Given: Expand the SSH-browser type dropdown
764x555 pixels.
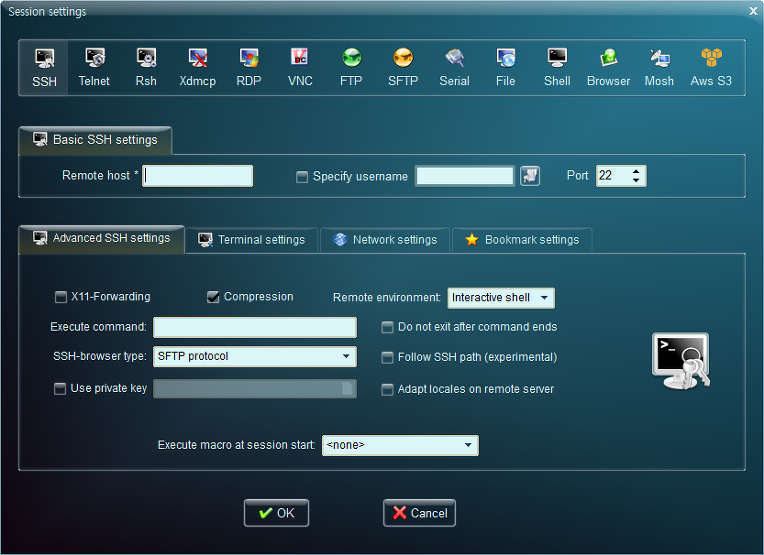Looking at the screenshot, I should pos(255,356).
